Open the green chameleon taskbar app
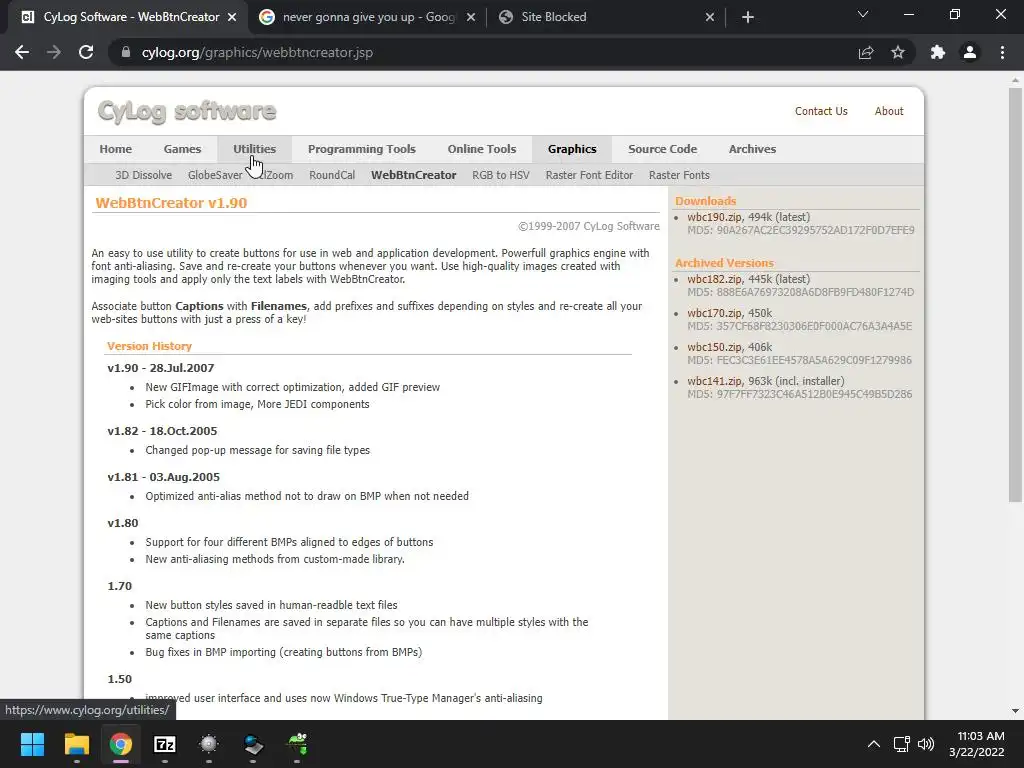The image size is (1024, 768). tap(298, 744)
